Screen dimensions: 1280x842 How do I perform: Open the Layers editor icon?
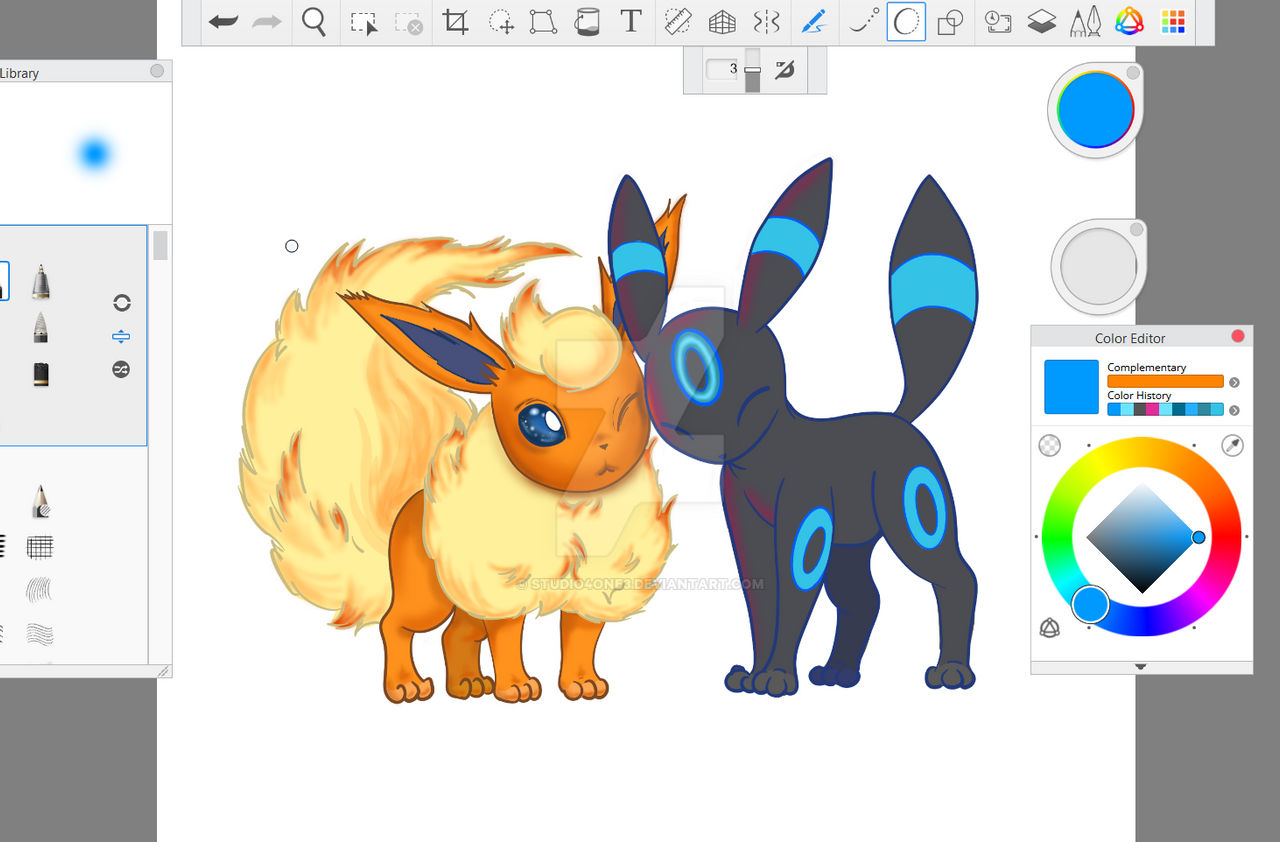point(1042,22)
